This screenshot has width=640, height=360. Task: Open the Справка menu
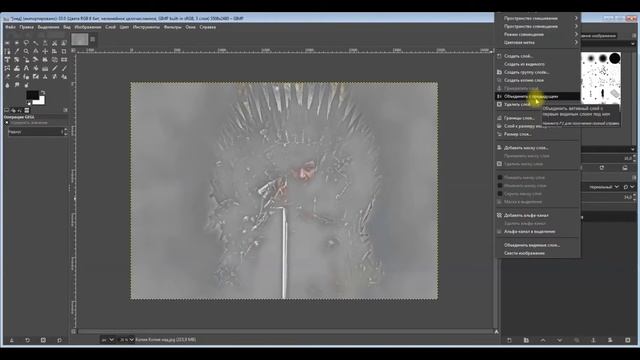pyautogui.click(x=208, y=27)
